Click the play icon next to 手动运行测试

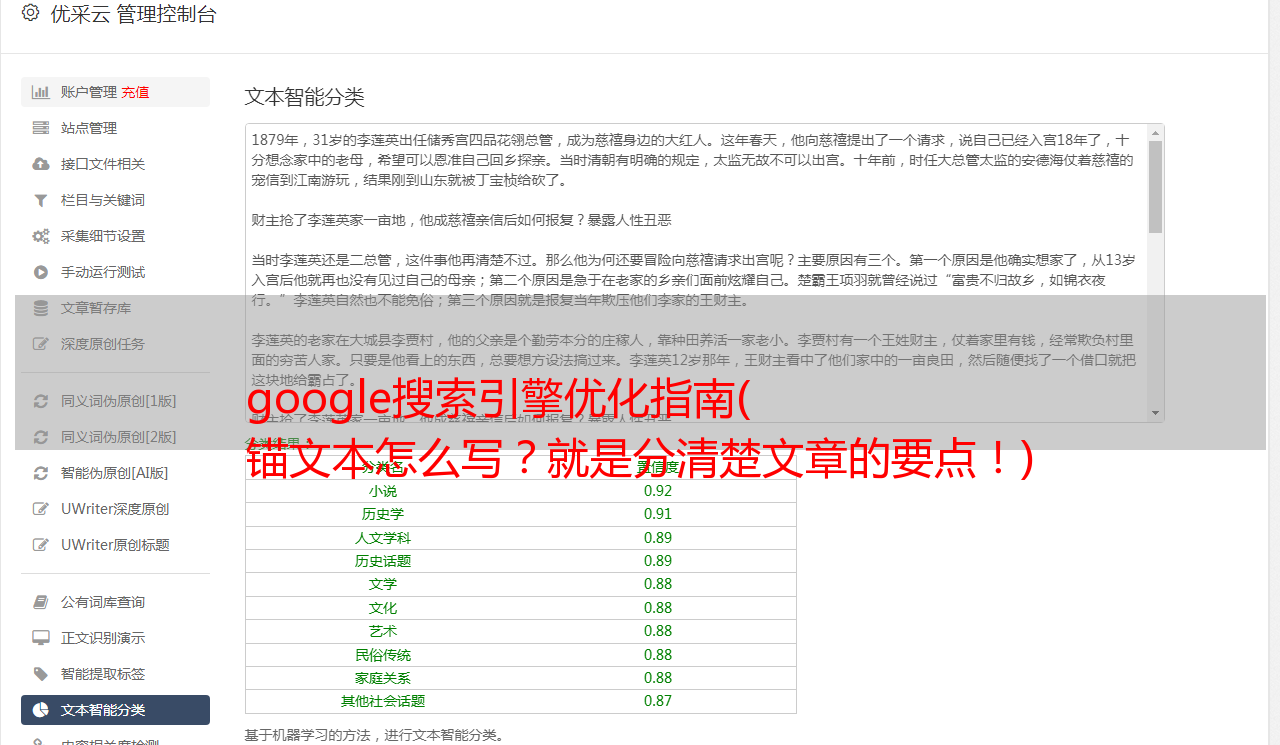41,272
